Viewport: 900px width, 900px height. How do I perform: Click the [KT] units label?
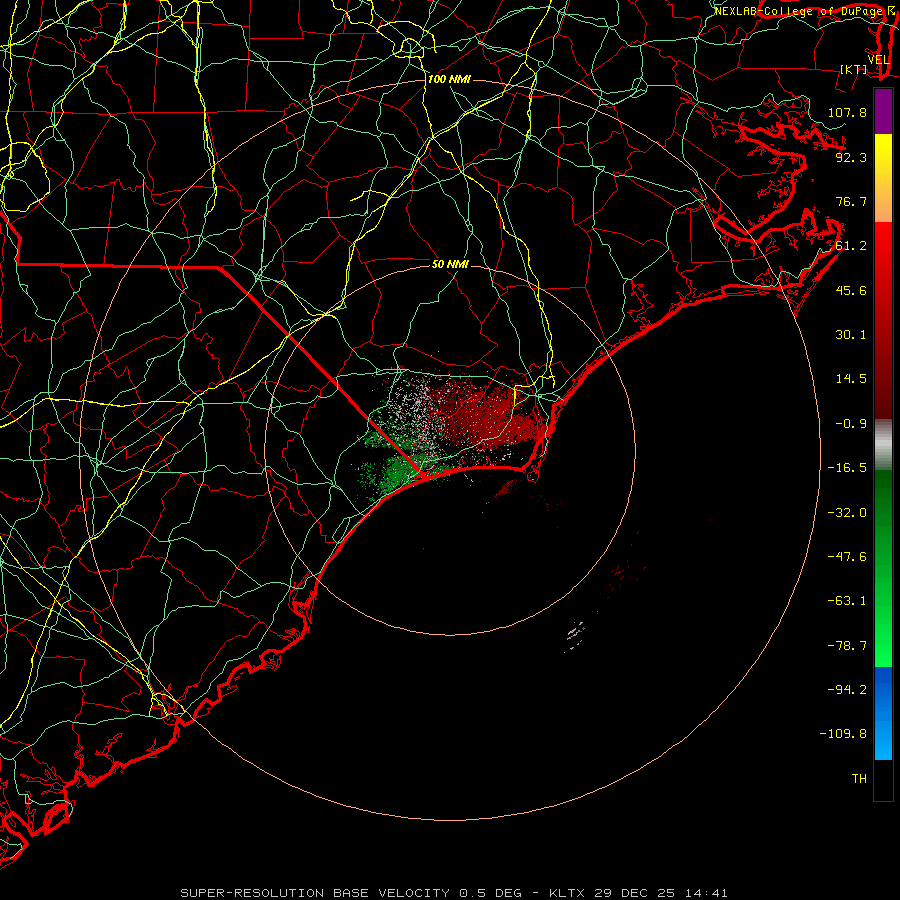(853, 69)
